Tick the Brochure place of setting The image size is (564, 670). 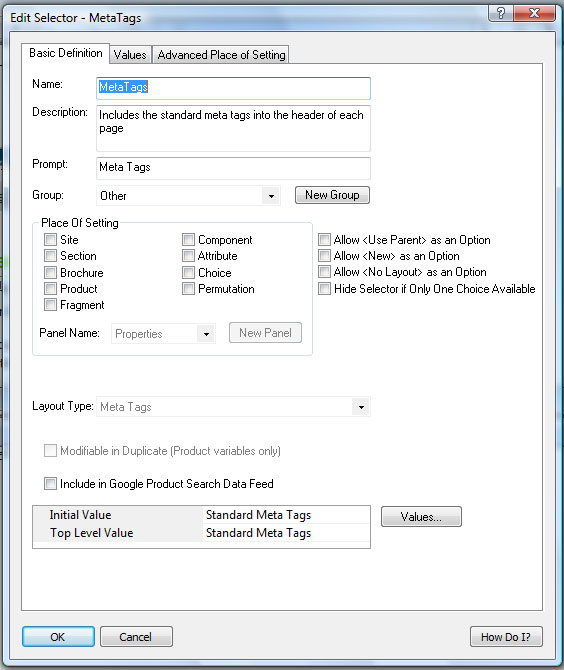50,273
